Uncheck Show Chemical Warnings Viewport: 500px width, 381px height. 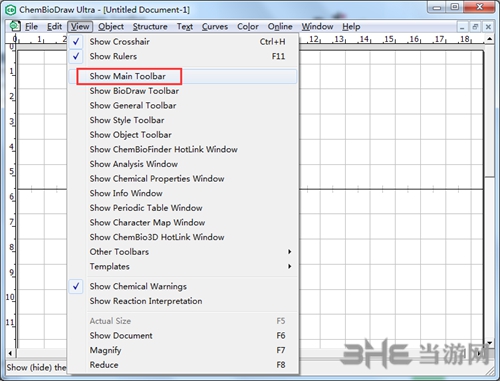pyautogui.click(x=183, y=287)
